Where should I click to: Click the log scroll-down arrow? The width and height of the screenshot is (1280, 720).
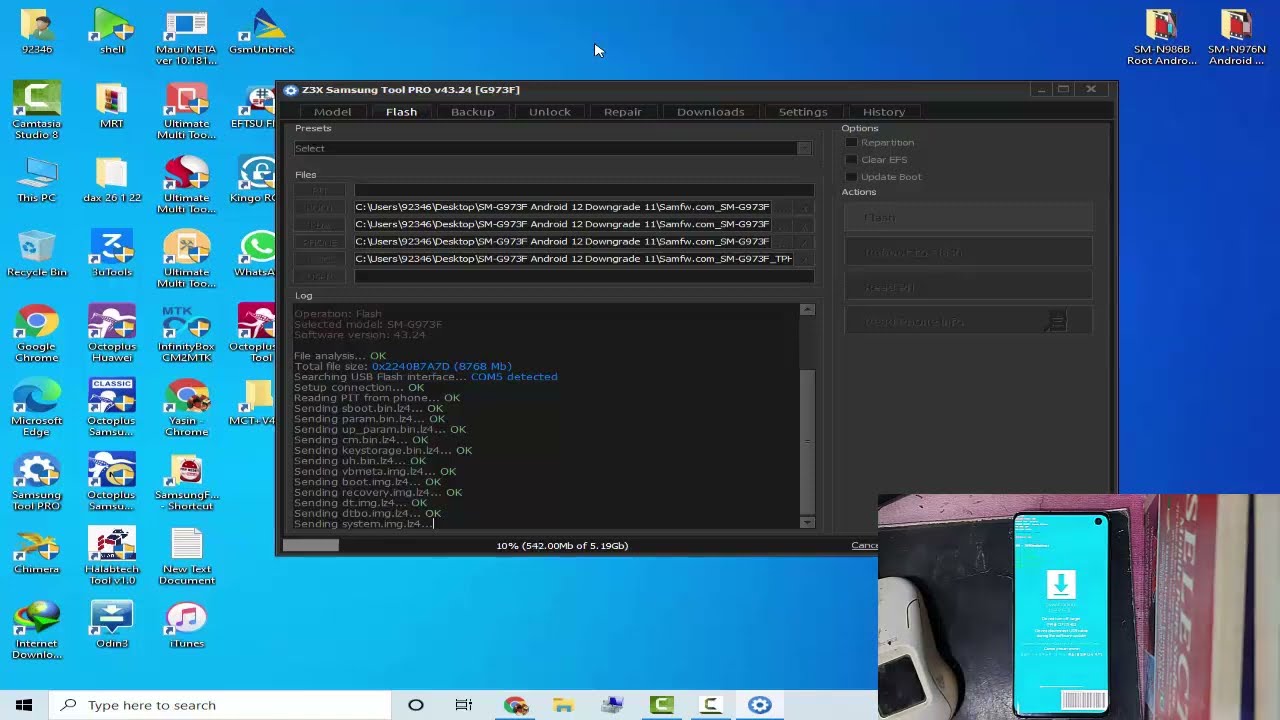click(x=808, y=522)
